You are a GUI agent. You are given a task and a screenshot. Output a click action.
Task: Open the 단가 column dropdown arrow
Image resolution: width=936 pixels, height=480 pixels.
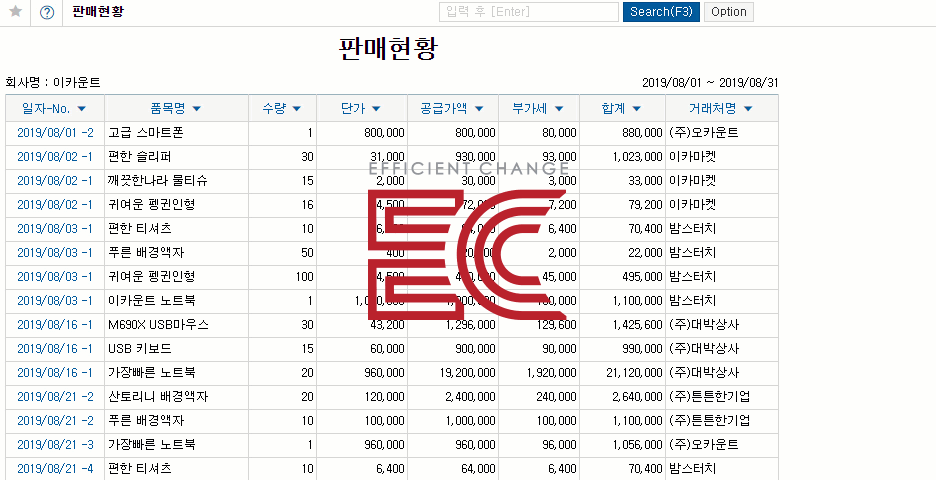point(376,109)
